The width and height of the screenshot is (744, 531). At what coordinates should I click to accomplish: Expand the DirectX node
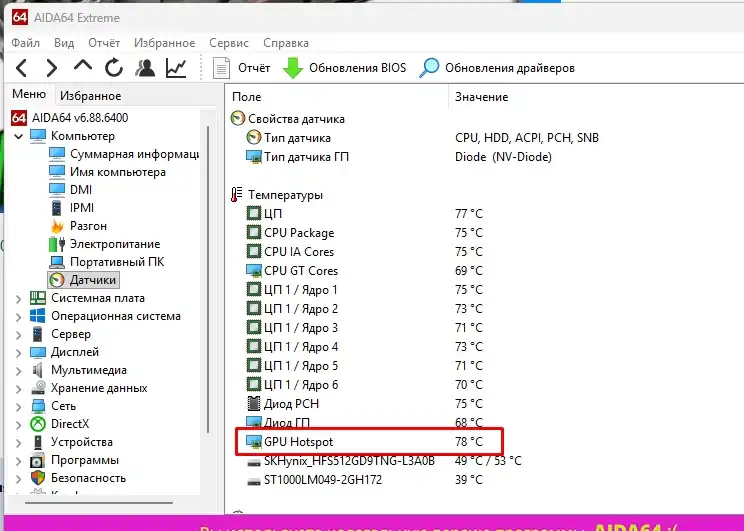click(x=19, y=425)
